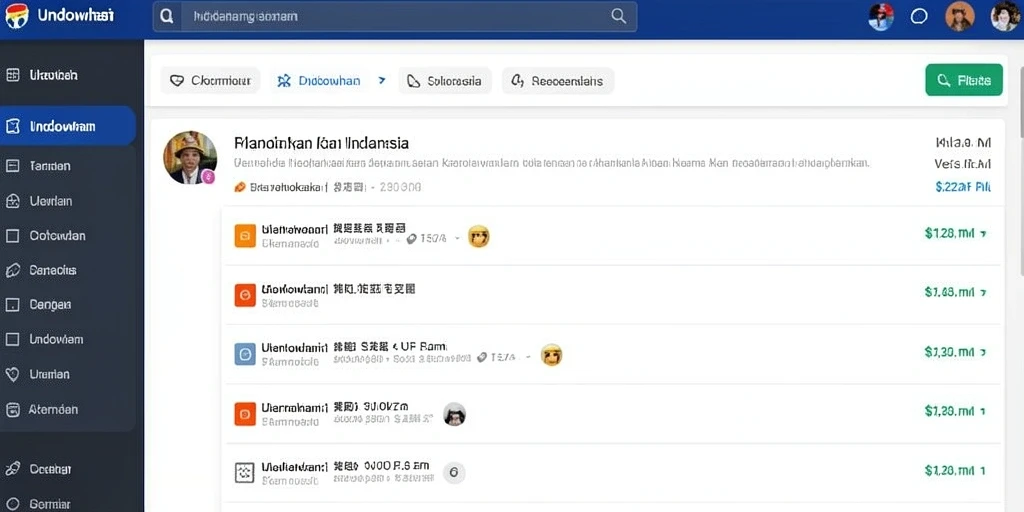Click the Sokoresia filter chip
This screenshot has height=512, width=1024.
445,81
